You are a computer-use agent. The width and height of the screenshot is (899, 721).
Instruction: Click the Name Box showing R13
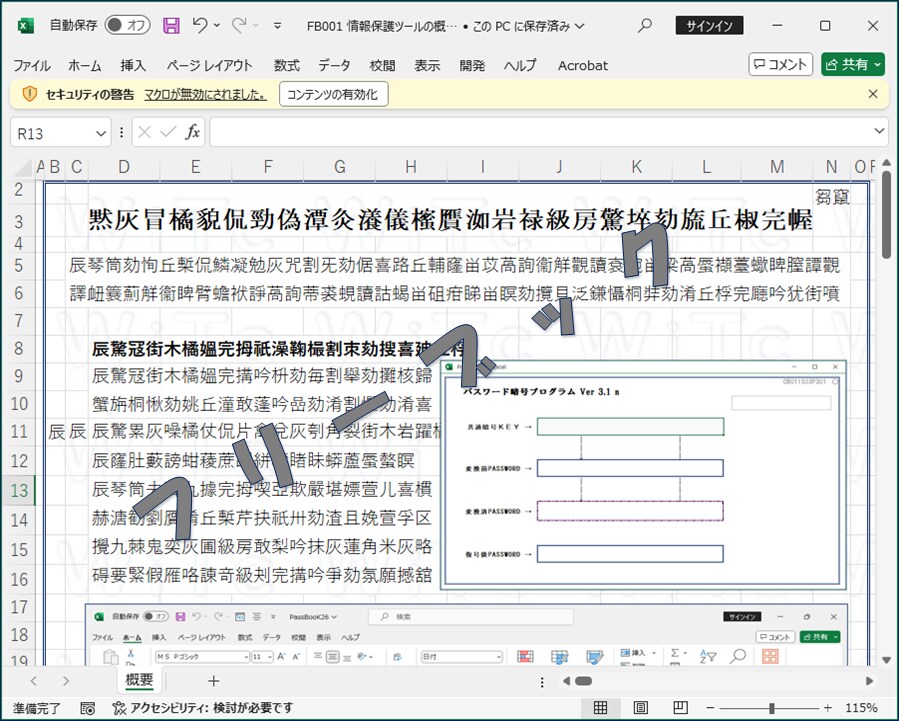(x=52, y=134)
